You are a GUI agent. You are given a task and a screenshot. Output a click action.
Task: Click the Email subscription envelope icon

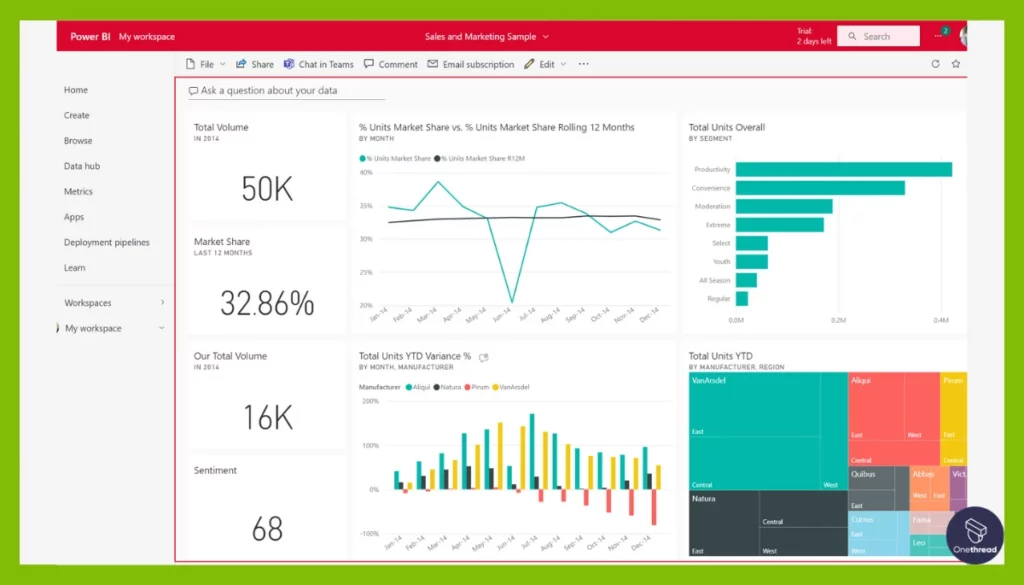click(x=432, y=64)
